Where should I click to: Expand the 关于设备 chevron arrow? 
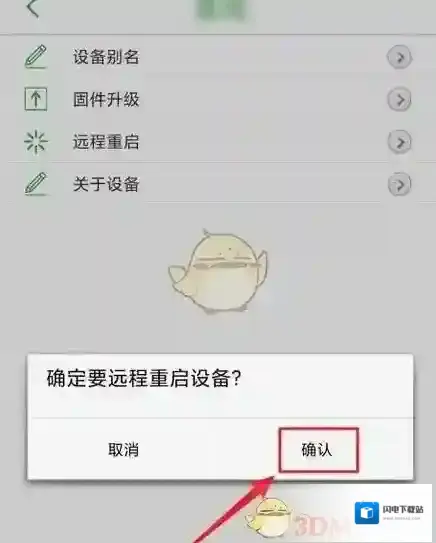tap(399, 184)
